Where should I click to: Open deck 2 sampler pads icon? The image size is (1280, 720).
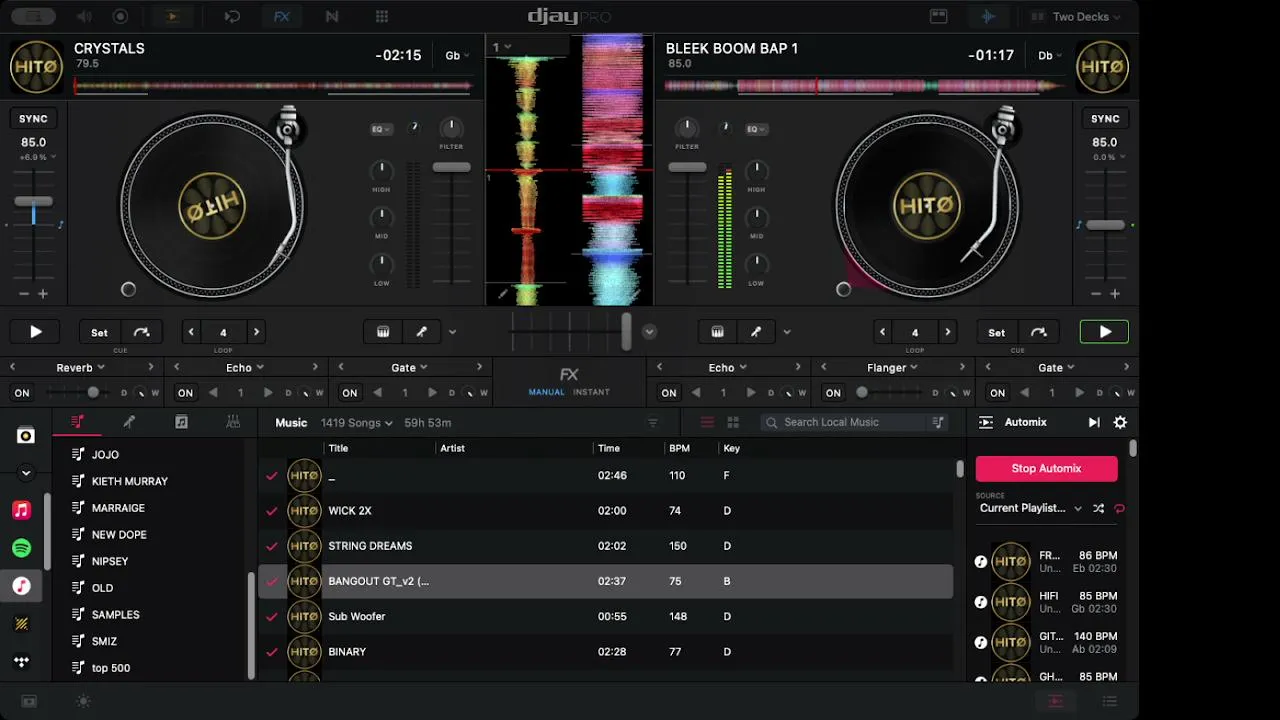(x=717, y=332)
